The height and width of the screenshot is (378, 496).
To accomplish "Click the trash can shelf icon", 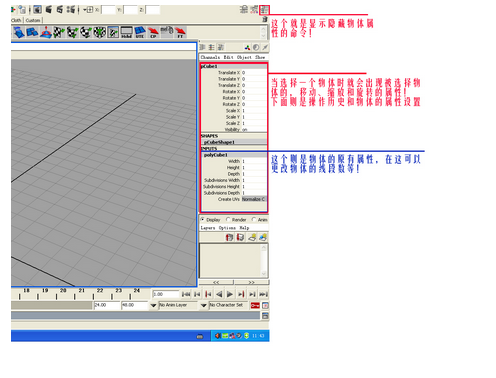I will (x=265, y=20).
